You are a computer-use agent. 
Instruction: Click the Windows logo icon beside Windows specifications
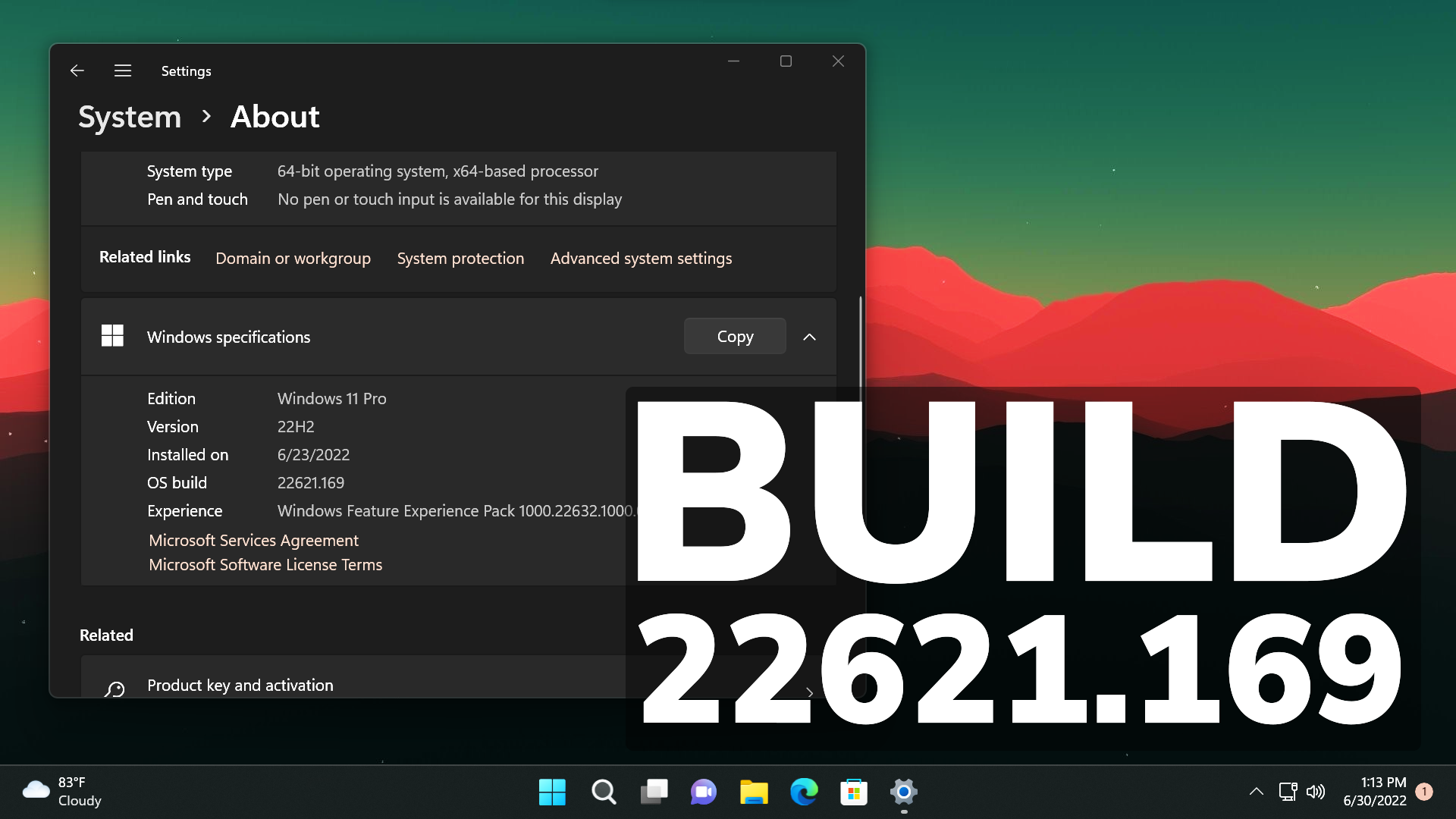112,336
